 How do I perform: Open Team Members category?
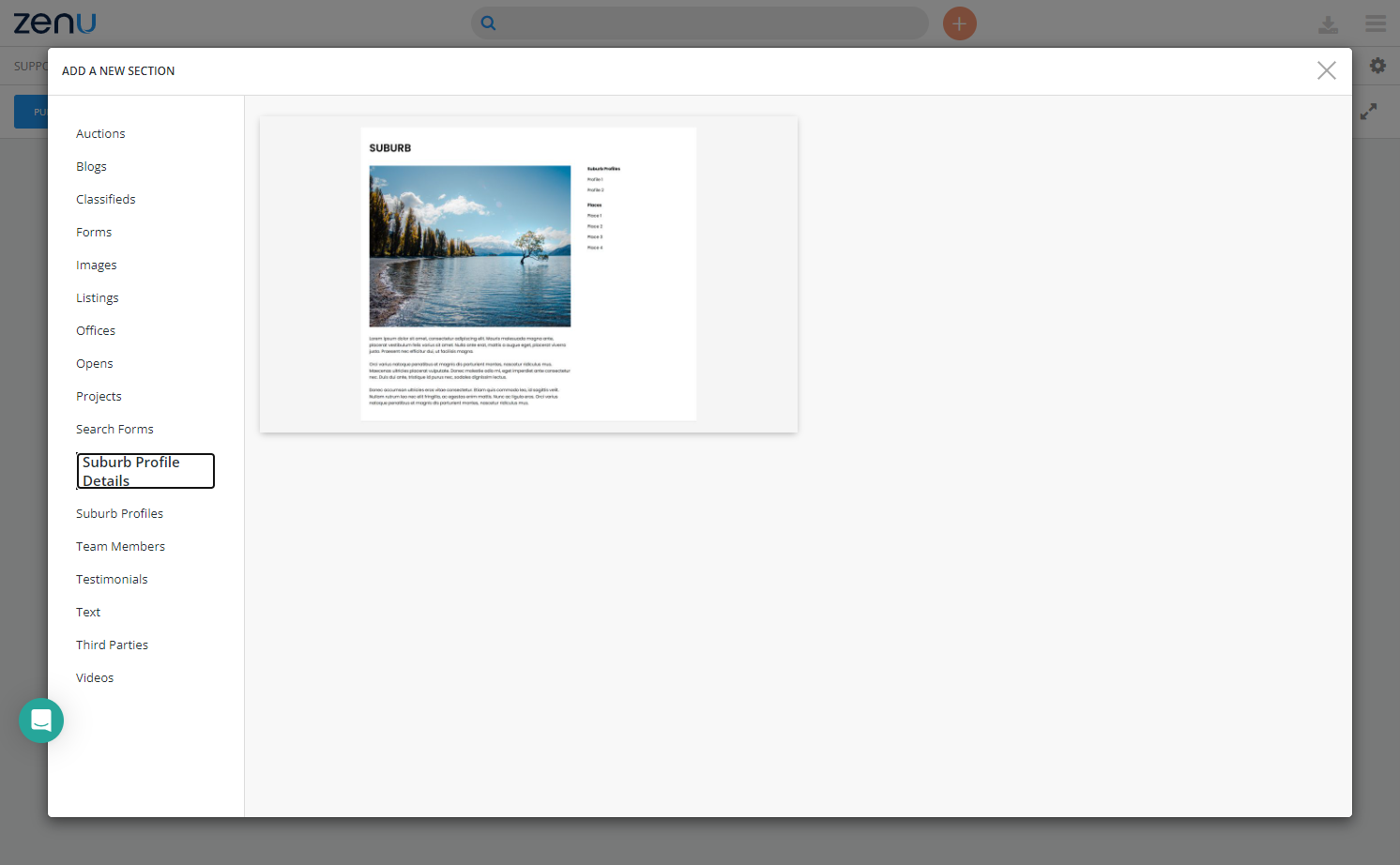coord(120,547)
